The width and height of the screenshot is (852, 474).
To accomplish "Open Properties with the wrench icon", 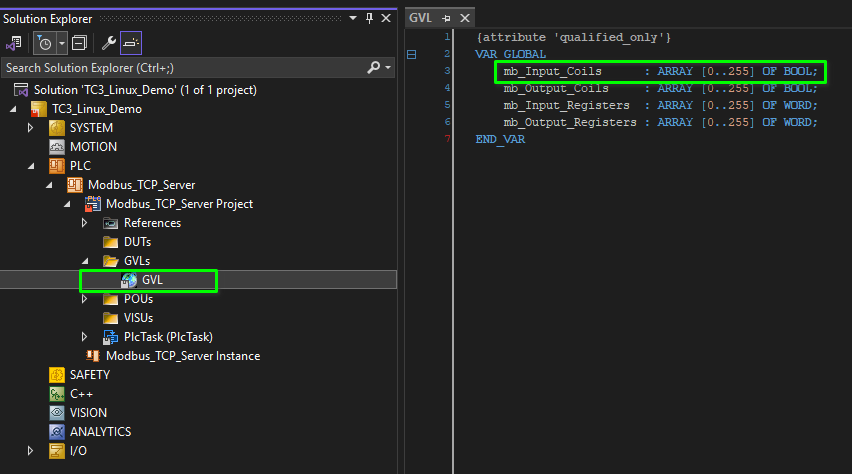I will [x=109, y=43].
